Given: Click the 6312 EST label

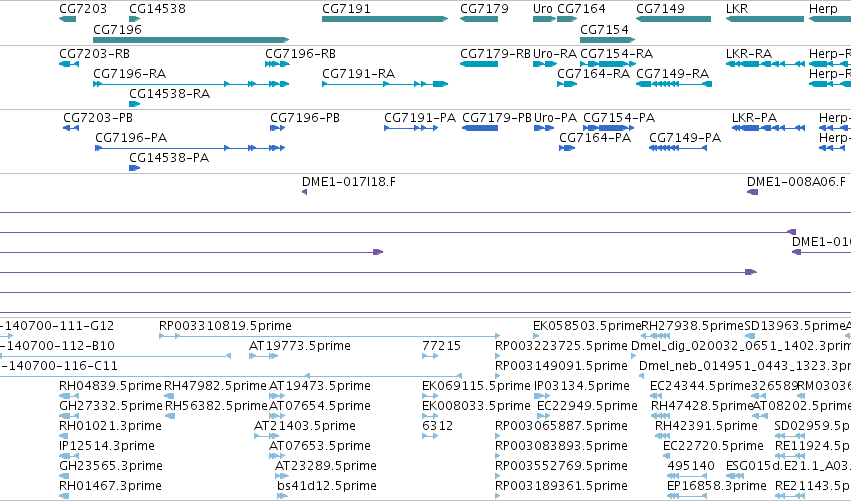Looking at the screenshot, I should pos(437,426).
